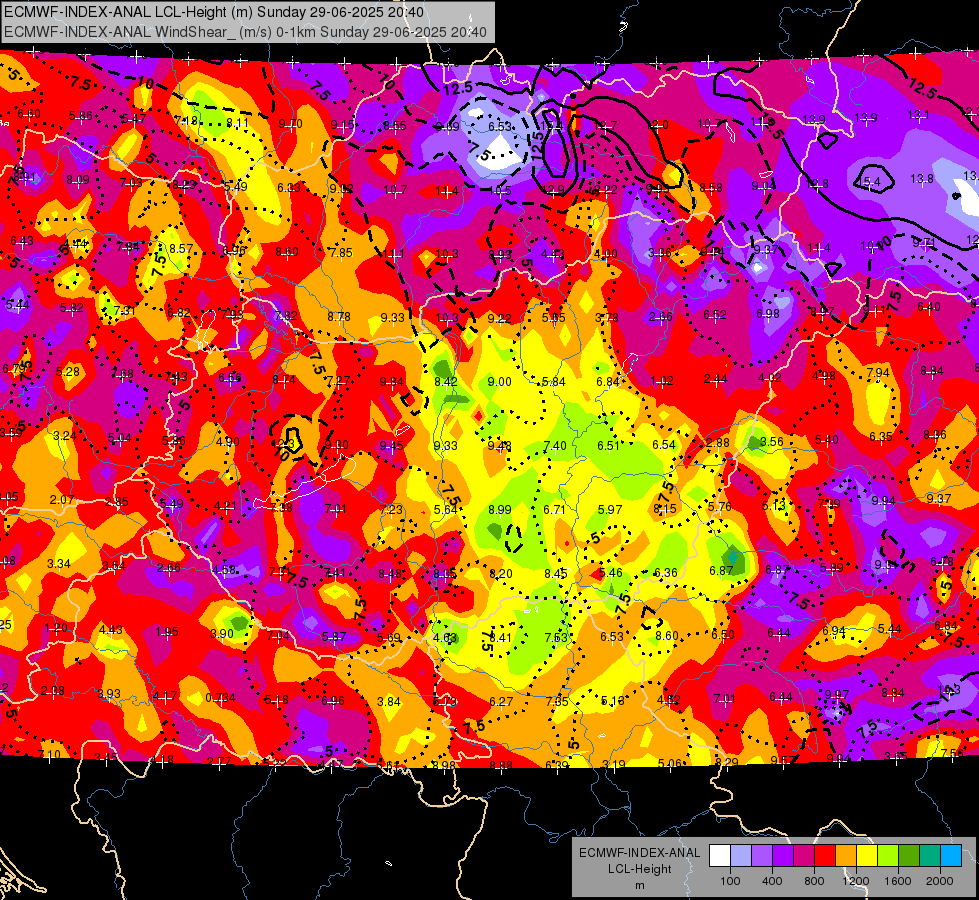Click the map value 7.40
Screen dimensions: 979x900
[555, 445]
